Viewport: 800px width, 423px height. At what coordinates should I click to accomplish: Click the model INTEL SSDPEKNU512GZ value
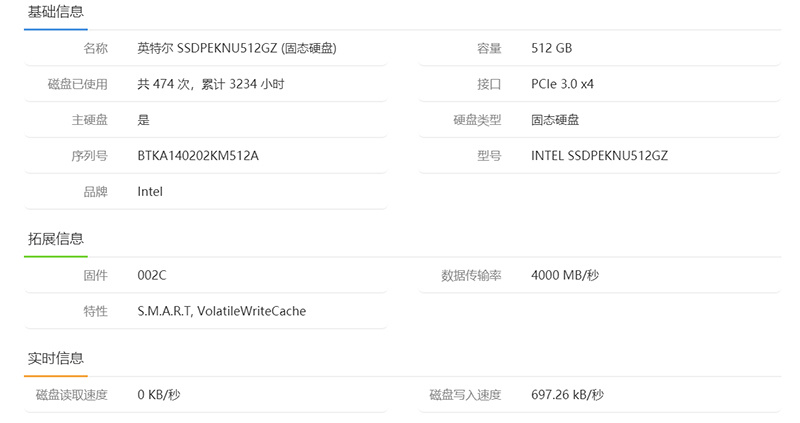pos(598,156)
